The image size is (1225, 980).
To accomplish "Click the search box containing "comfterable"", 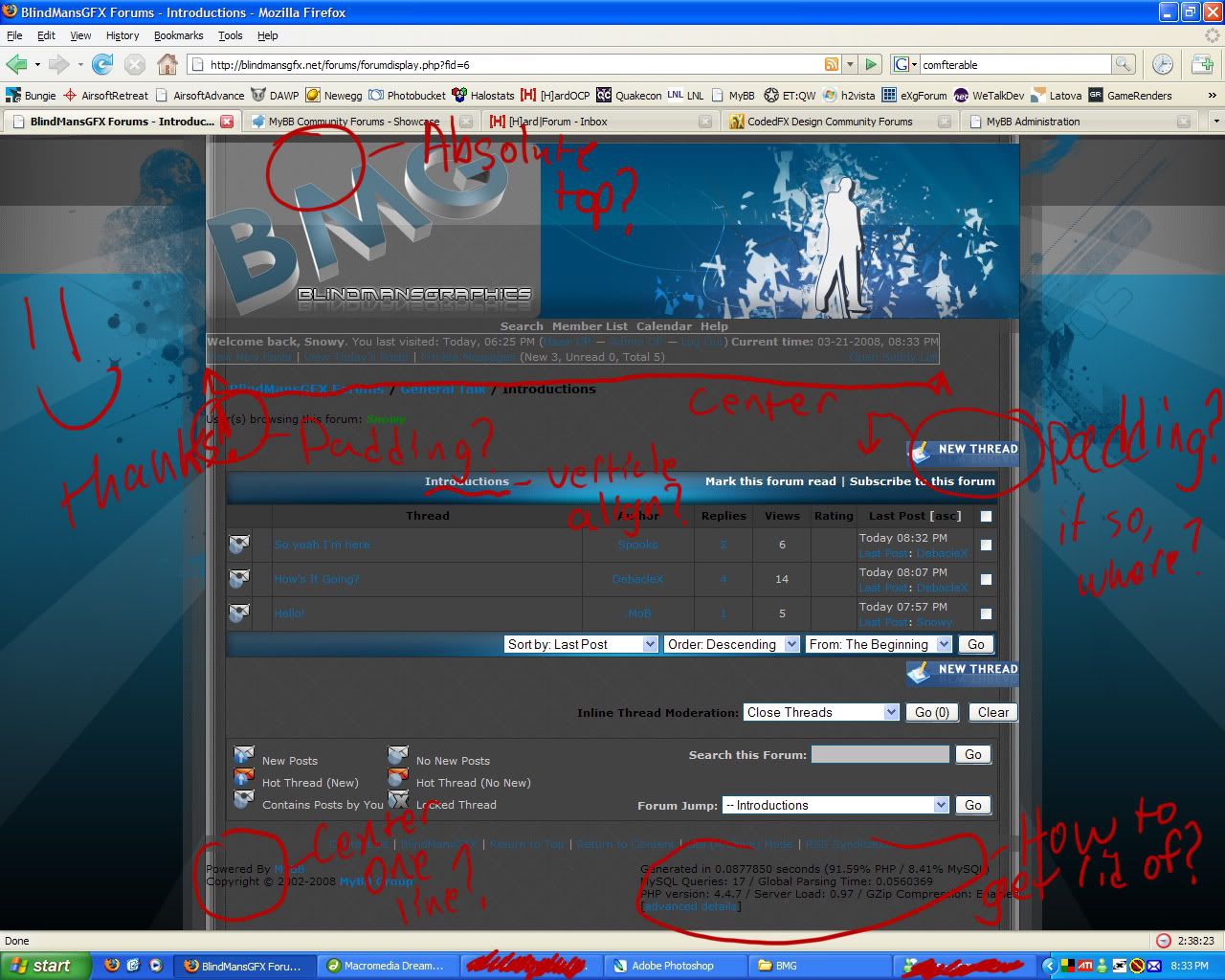I will pyautogui.click(x=1014, y=65).
